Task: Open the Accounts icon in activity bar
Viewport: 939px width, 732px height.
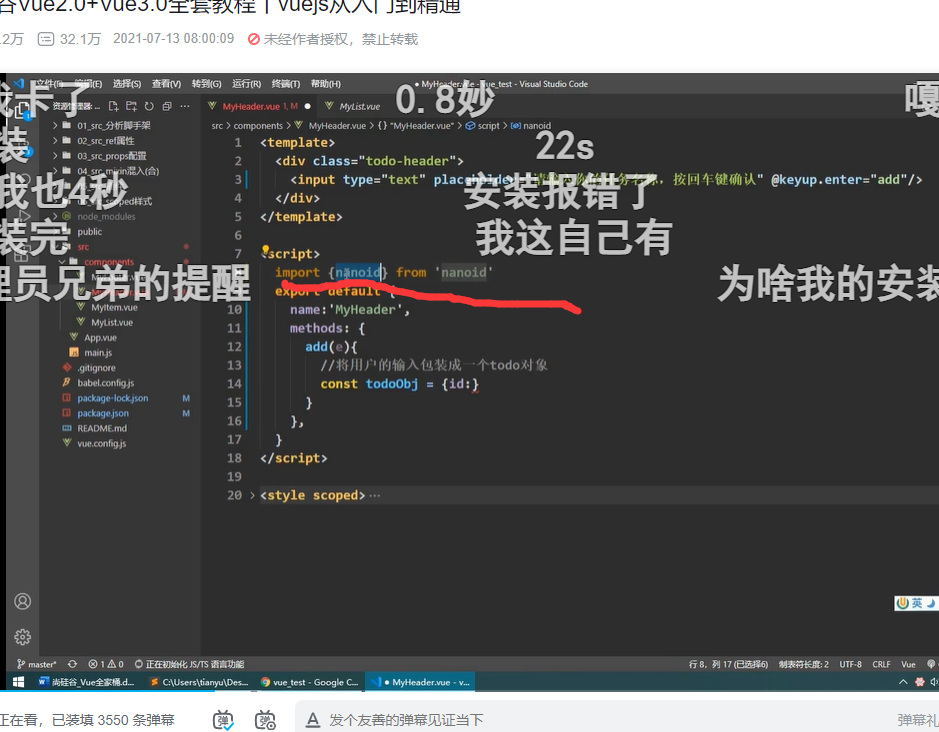Action: pos(23,601)
